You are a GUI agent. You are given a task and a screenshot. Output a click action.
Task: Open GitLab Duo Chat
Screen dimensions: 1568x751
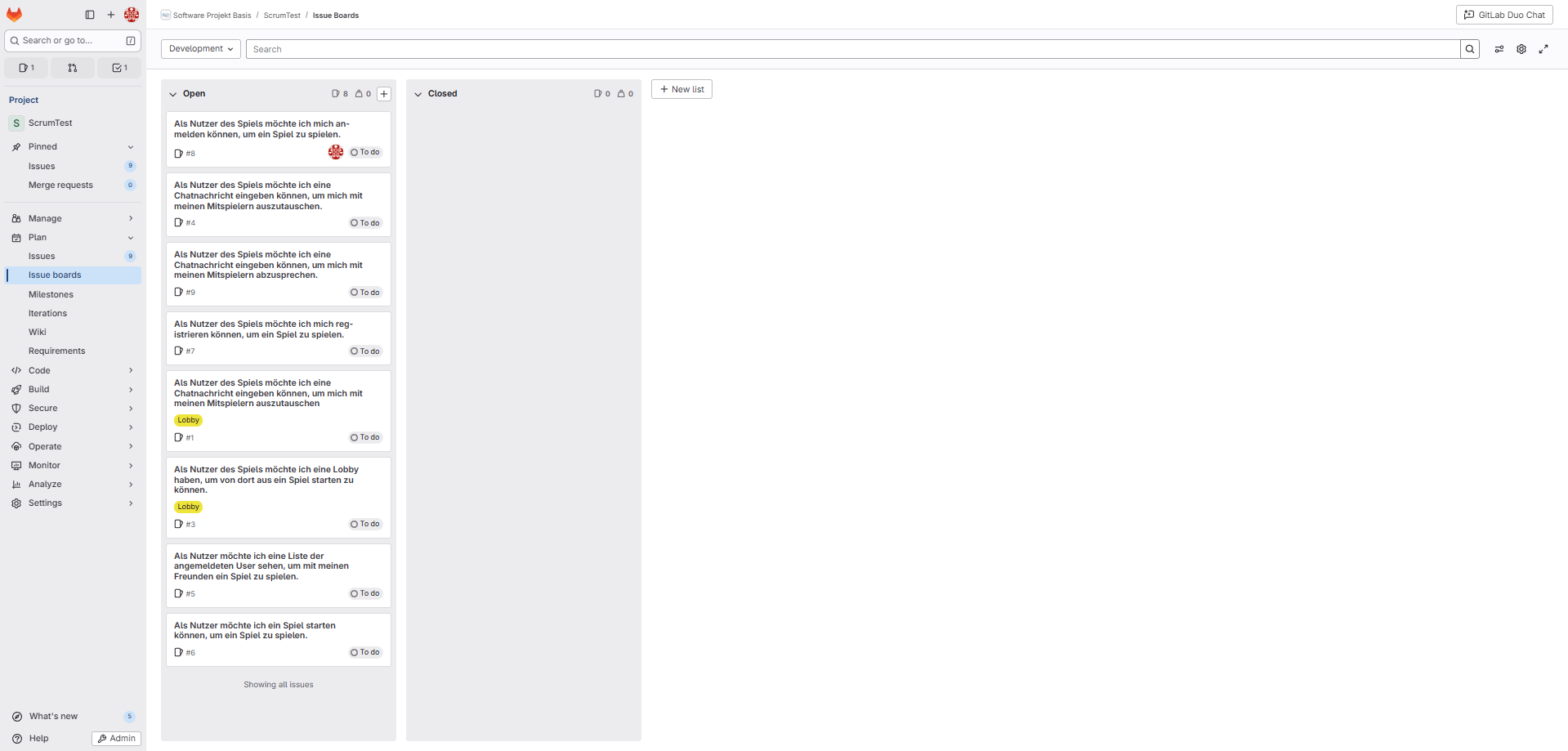(x=1504, y=15)
